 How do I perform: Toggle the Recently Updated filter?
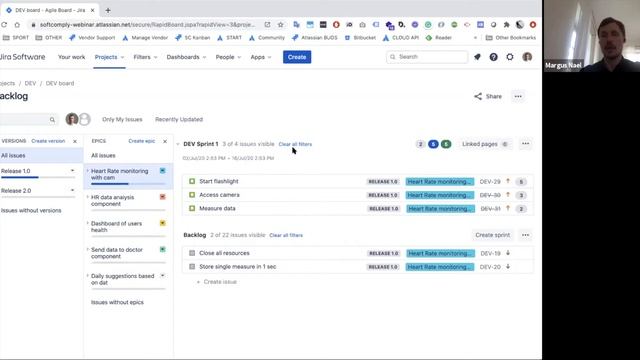179,119
